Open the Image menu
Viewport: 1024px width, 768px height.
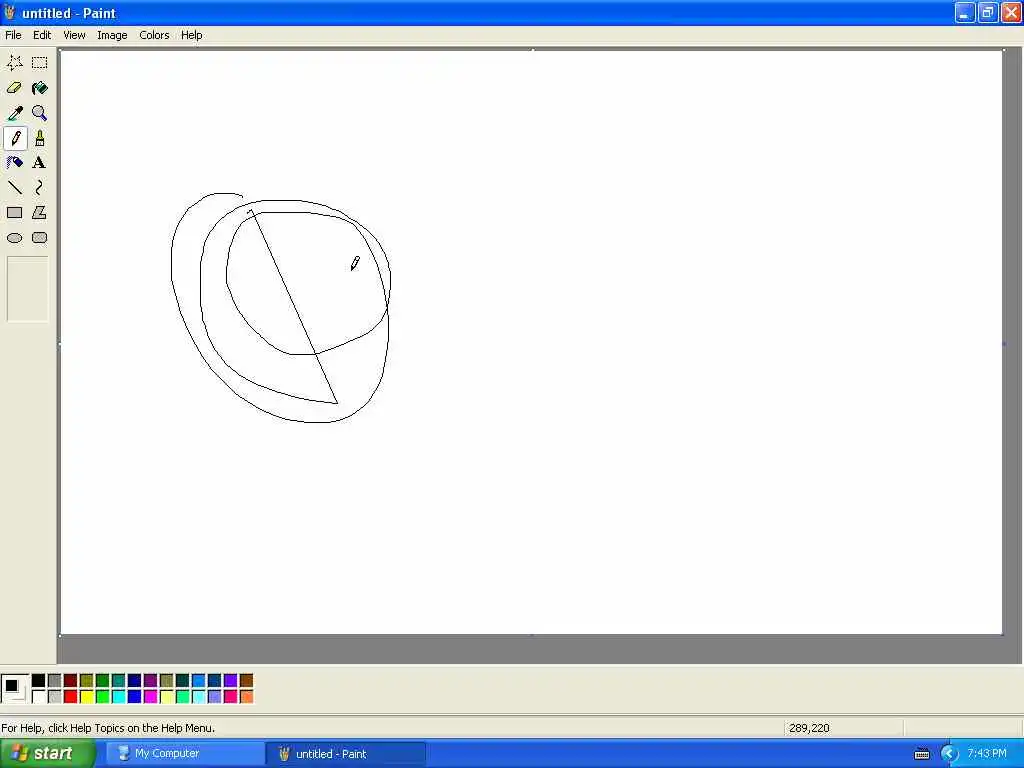[112, 35]
